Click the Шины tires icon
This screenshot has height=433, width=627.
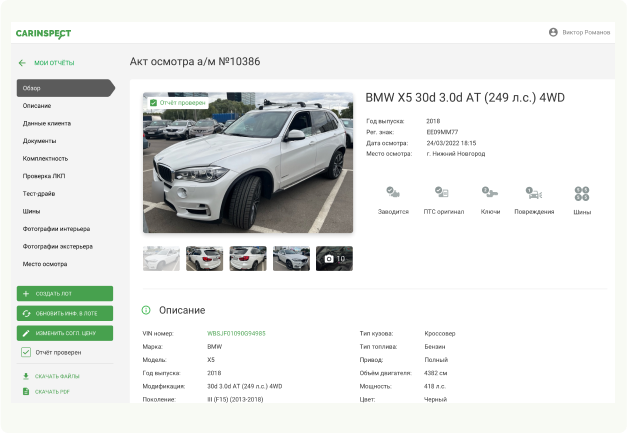582,192
